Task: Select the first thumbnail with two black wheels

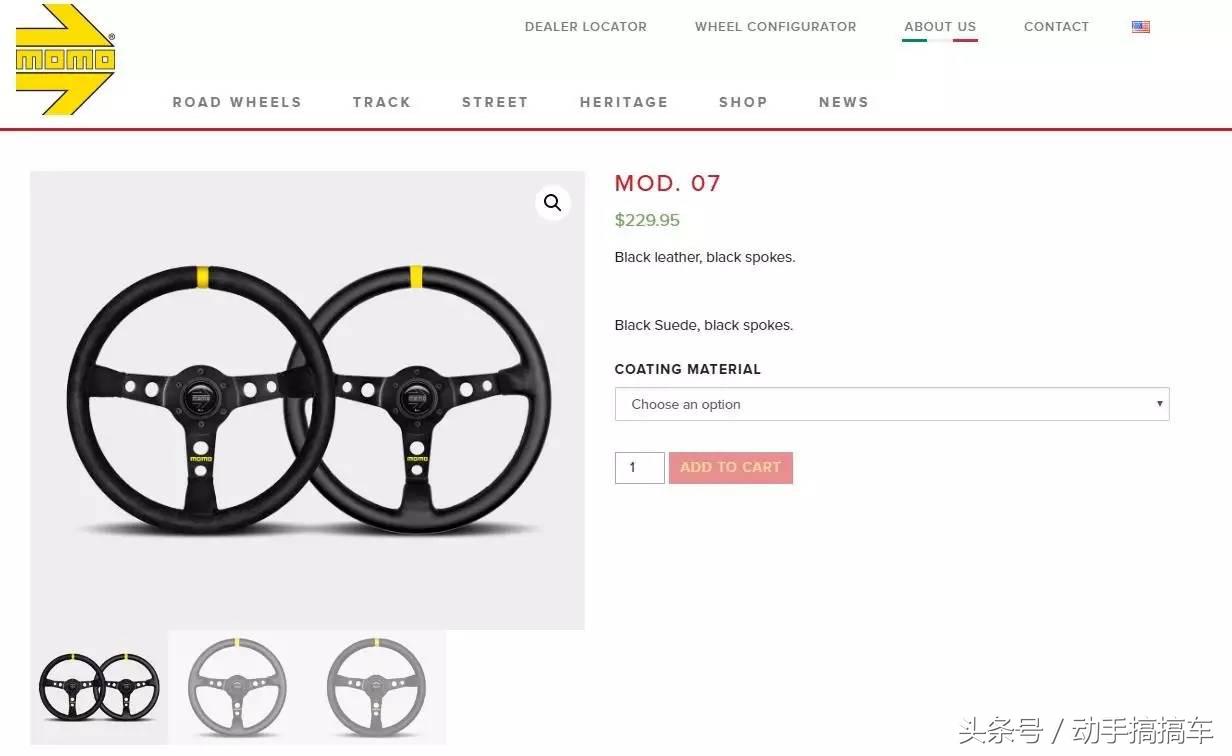Action: click(x=99, y=687)
